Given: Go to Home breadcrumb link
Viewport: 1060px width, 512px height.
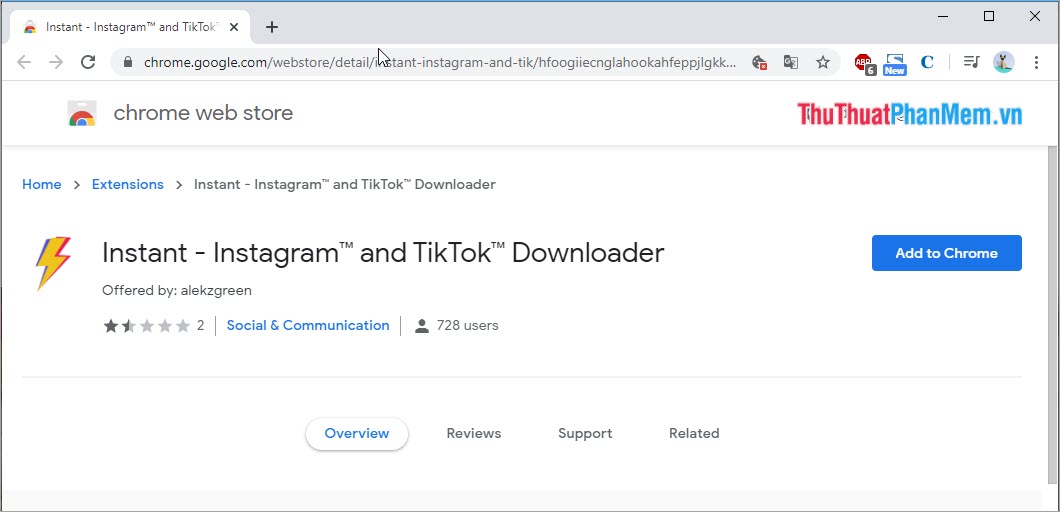Looking at the screenshot, I should click(x=42, y=185).
